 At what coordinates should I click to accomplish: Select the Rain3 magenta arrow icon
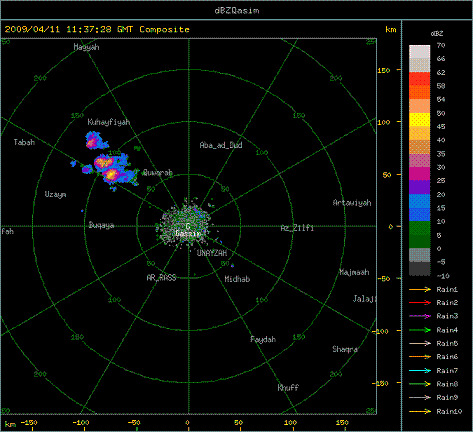(x=420, y=316)
